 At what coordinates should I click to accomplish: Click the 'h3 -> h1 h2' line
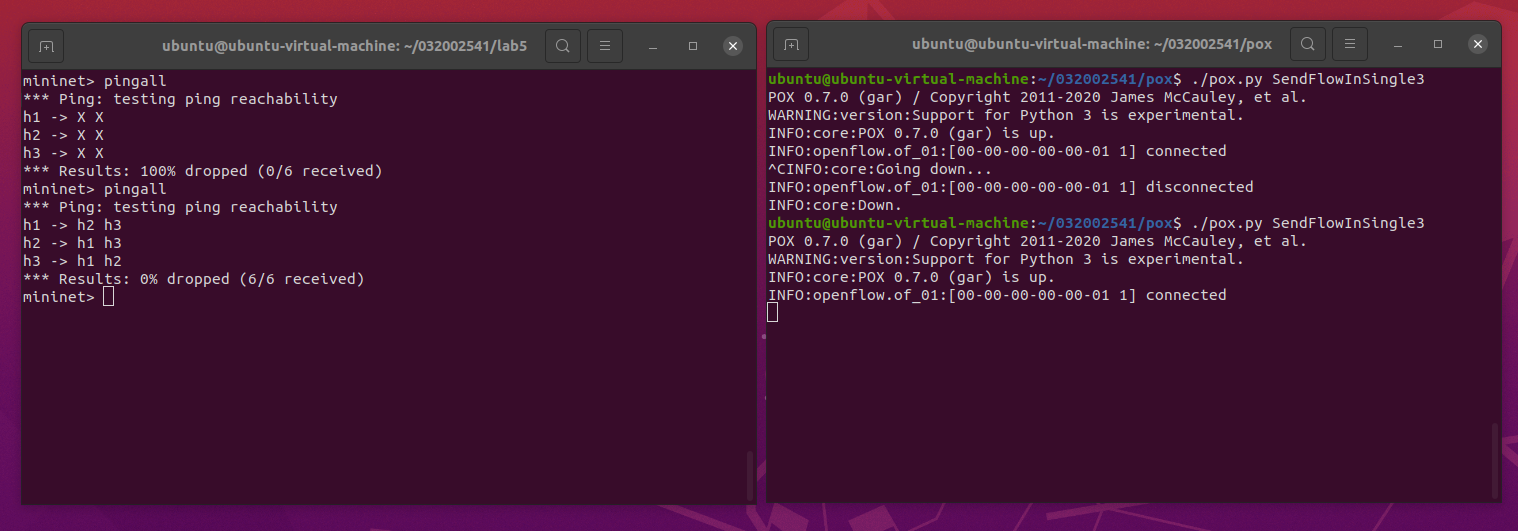(x=72, y=261)
